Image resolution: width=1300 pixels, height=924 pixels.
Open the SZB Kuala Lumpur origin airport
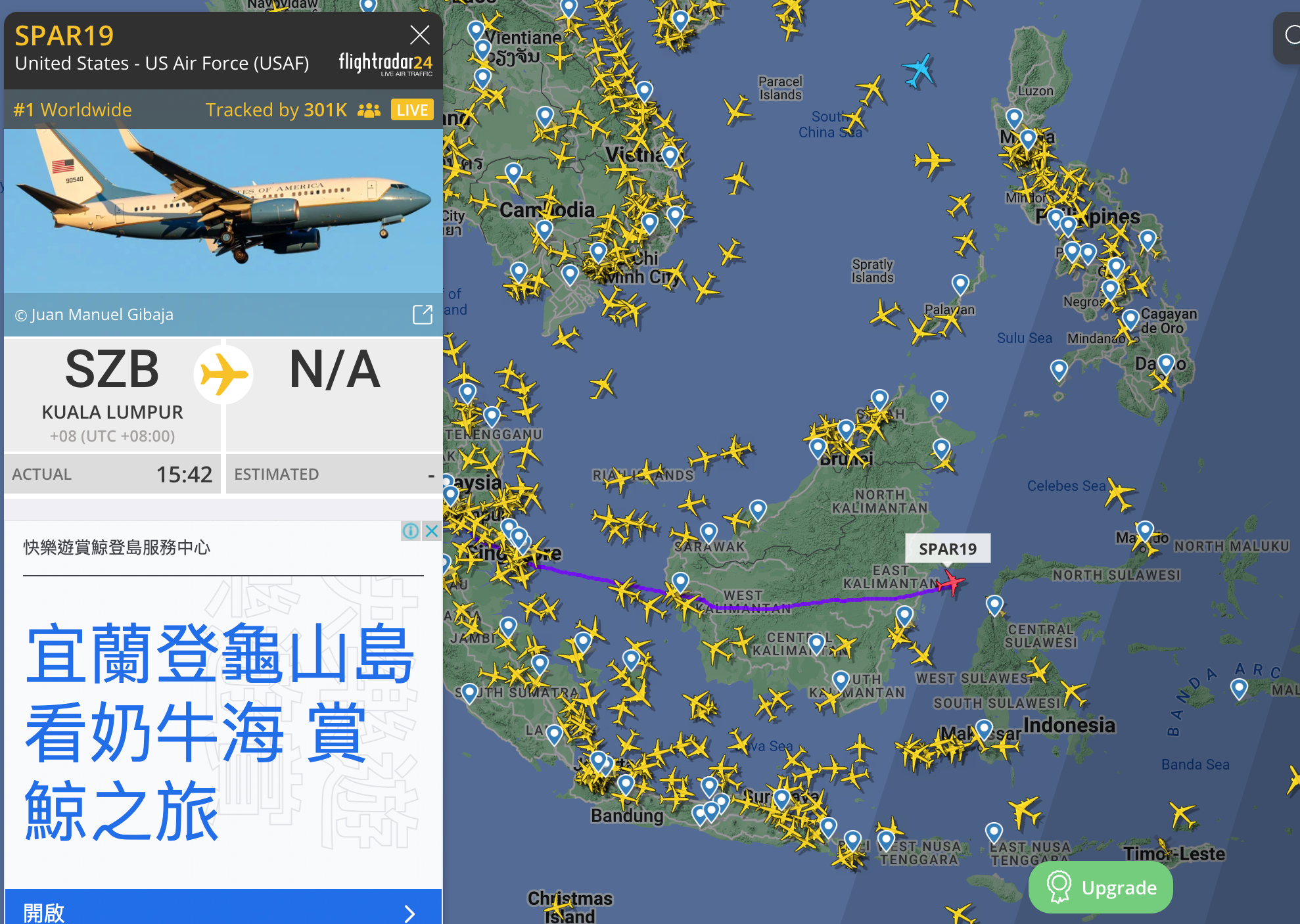(112, 394)
